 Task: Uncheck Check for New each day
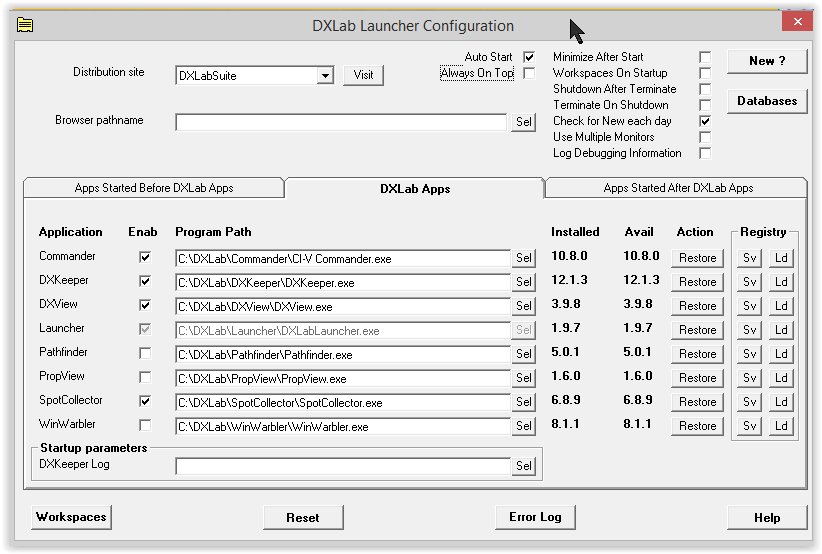[705, 121]
